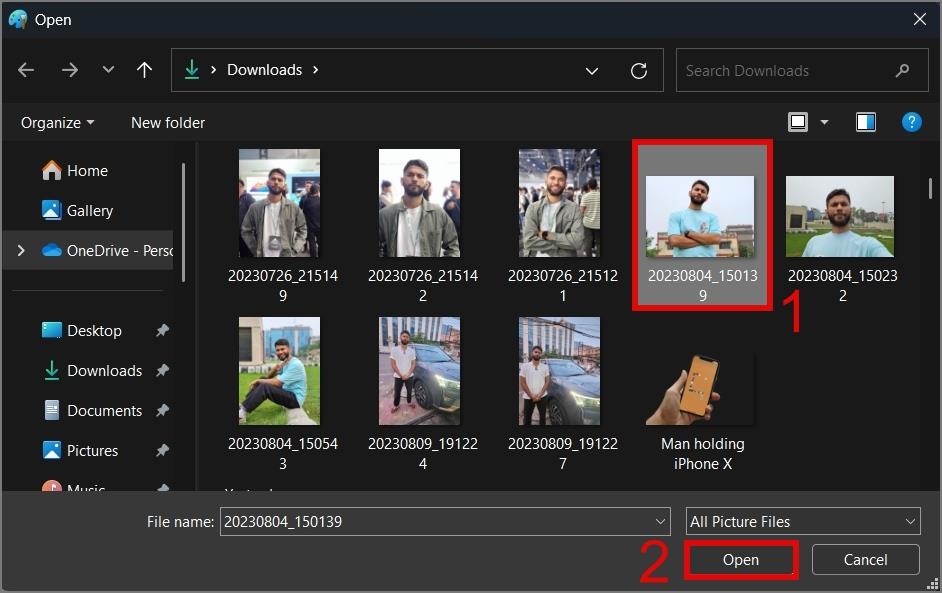Click the pin icon beside Desktop
Screen dimensions: 942x593
coord(162,330)
